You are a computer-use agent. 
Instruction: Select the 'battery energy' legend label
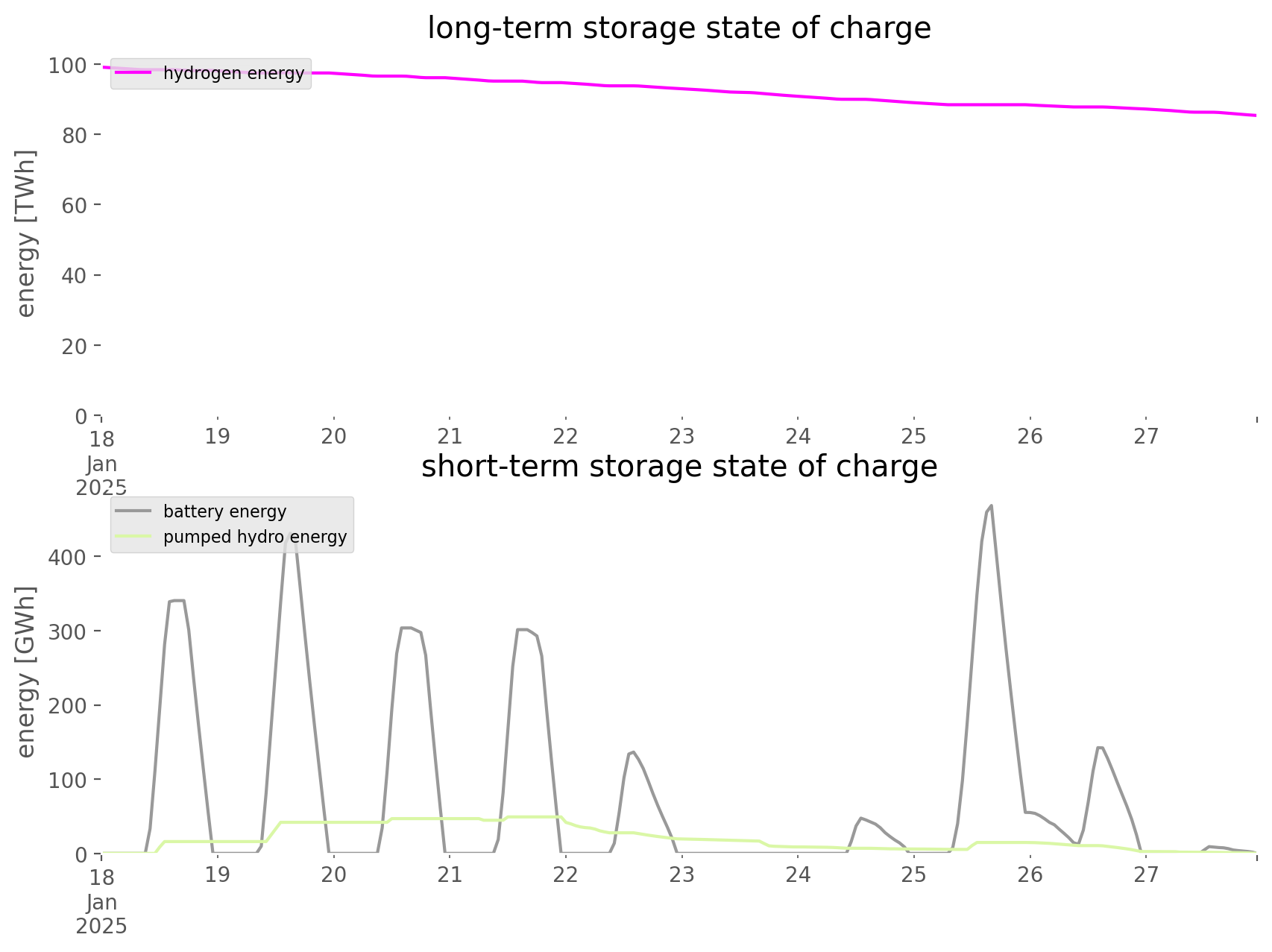pos(224,512)
